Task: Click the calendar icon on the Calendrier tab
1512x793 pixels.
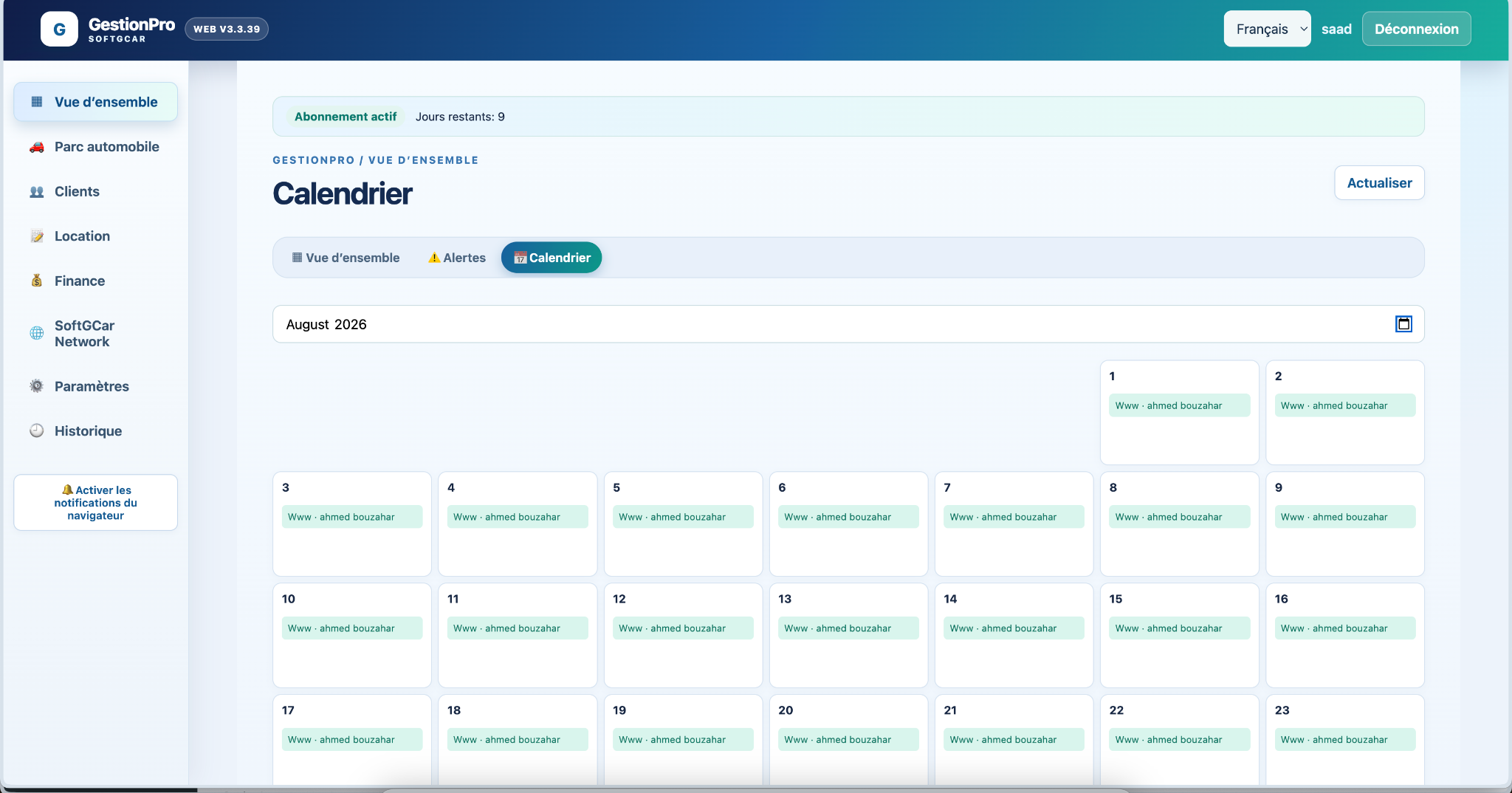Action: tap(520, 258)
